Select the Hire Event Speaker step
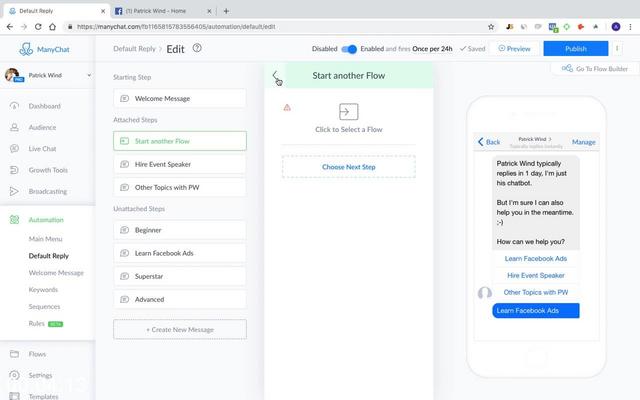Viewport: 640px width, 400px height. 180,164
